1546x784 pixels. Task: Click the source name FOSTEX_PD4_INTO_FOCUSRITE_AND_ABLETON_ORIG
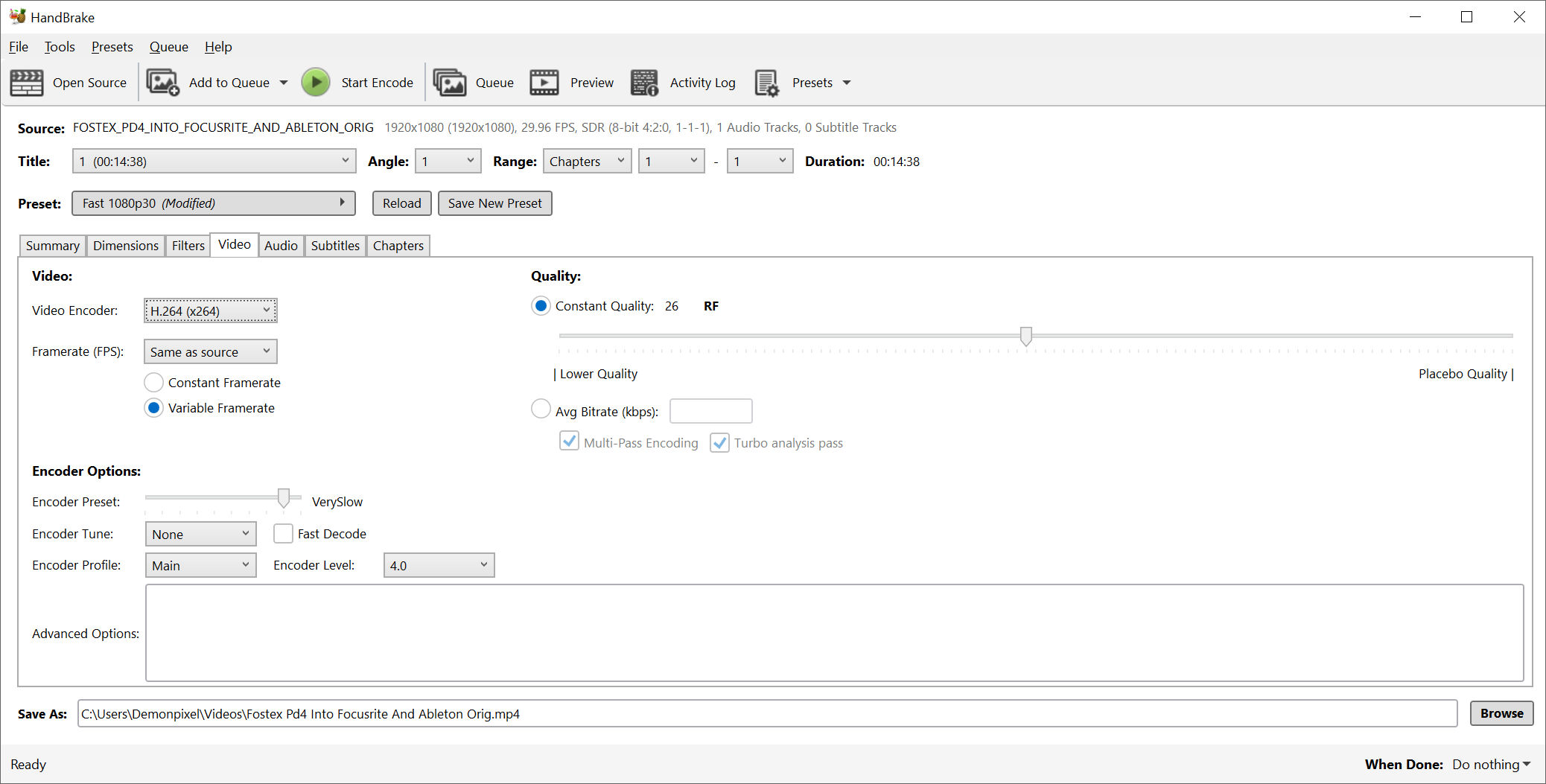223,127
